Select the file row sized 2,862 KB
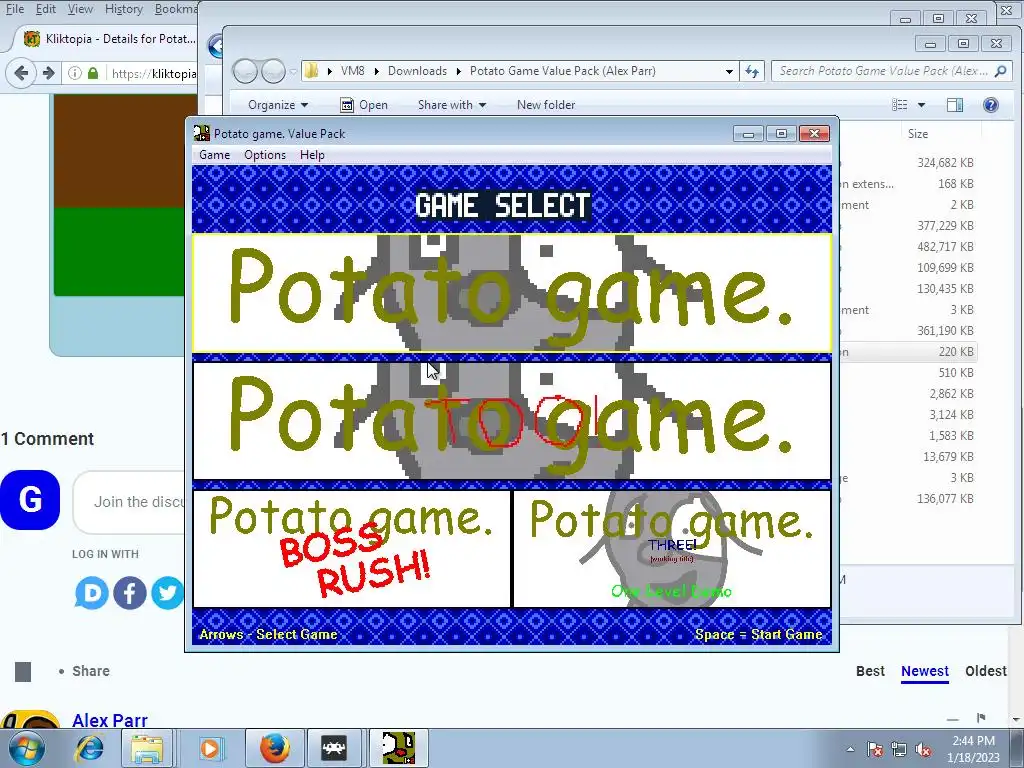Screen dimensions: 1024x768 [x=908, y=393]
